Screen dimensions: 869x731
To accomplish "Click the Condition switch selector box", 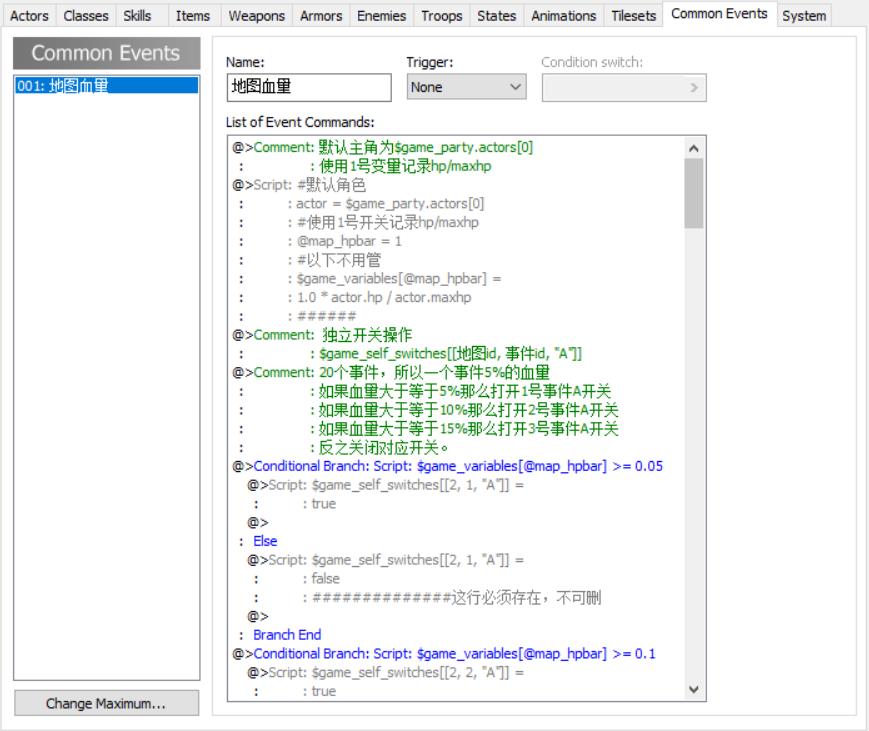I will [624, 88].
